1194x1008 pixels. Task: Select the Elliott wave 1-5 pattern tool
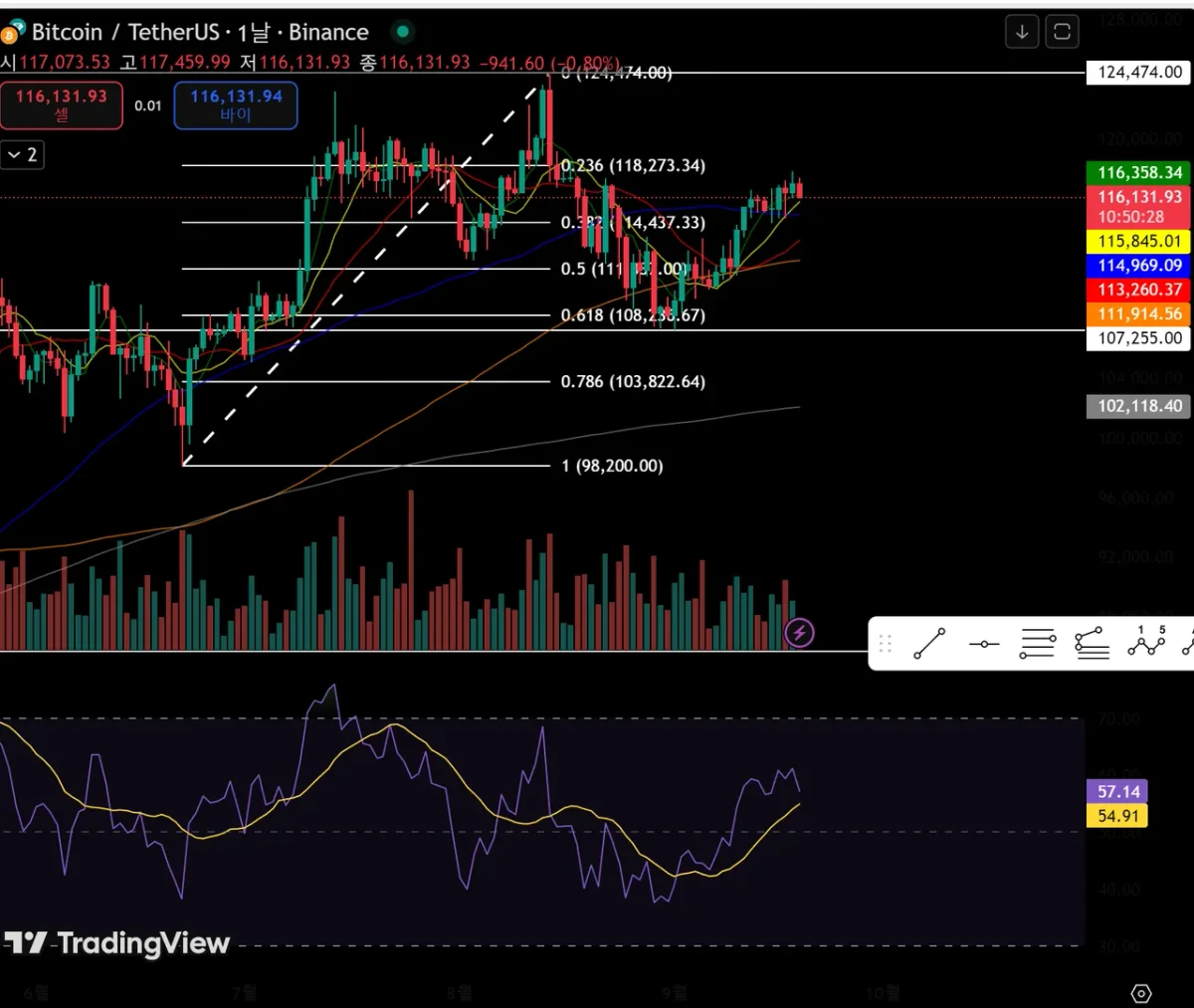[1146, 644]
